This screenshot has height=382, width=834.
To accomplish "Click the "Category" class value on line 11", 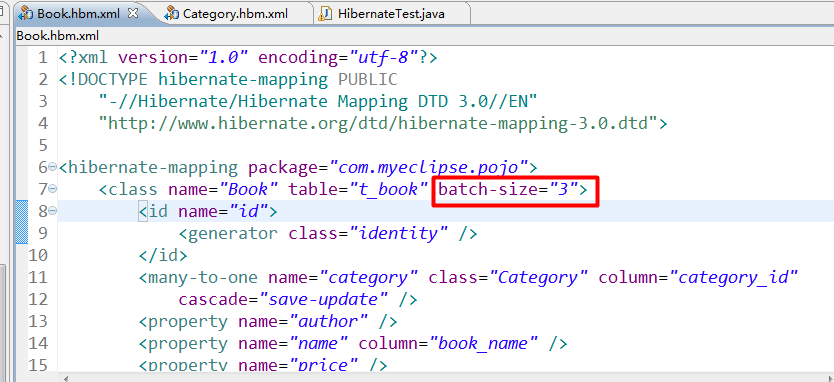I will click(539, 277).
